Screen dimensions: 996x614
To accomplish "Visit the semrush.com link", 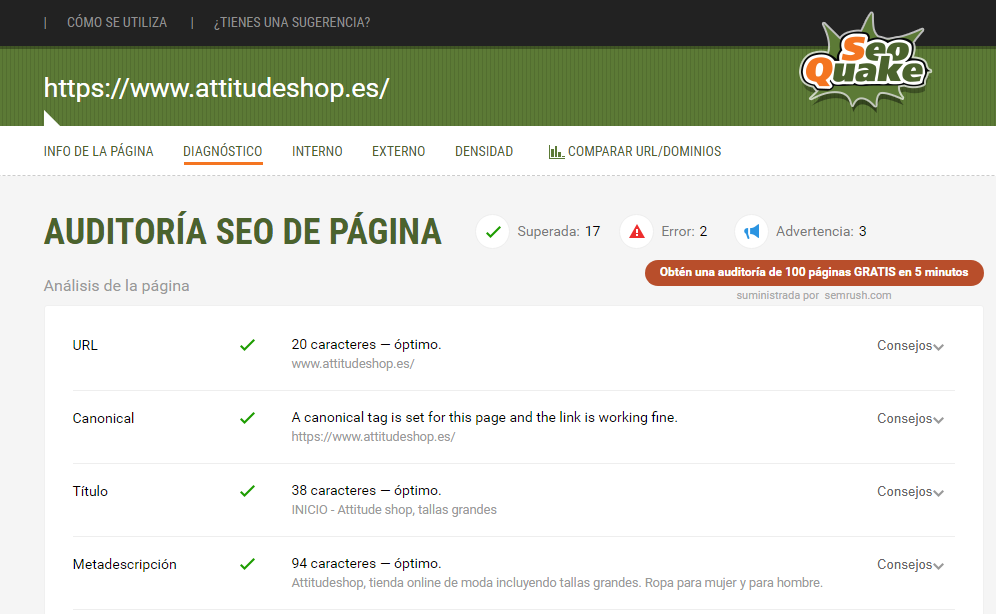I will click(858, 295).
